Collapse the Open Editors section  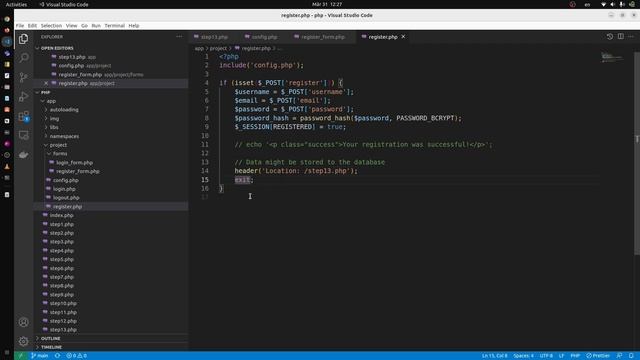(57, 48)
